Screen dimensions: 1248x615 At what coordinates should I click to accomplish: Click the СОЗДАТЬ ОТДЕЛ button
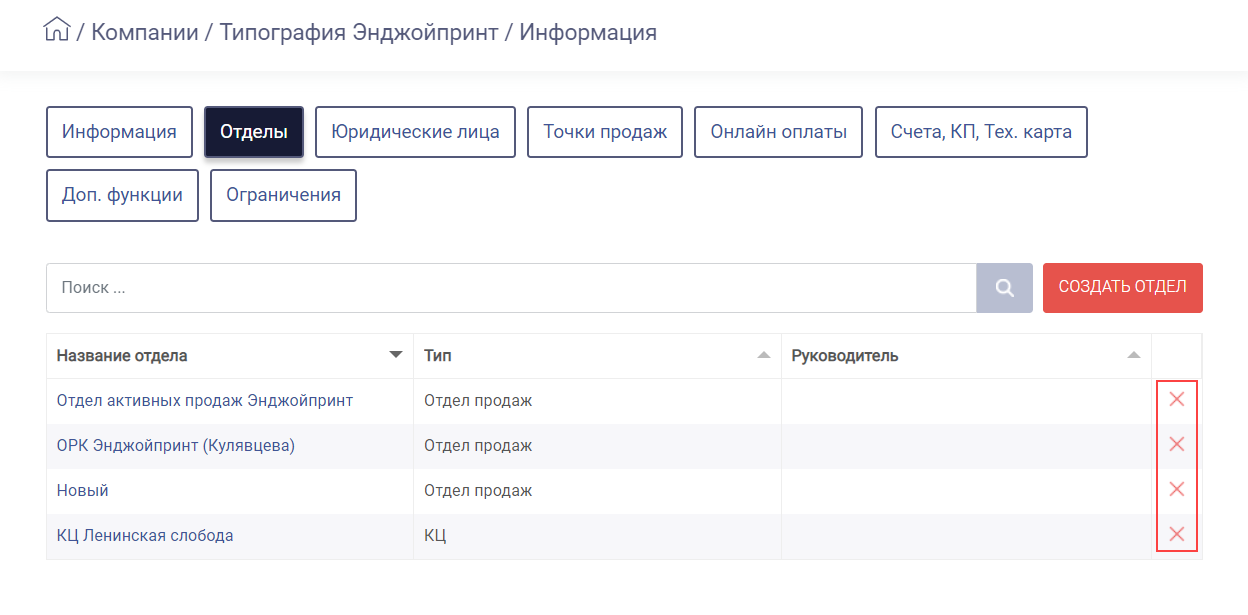coord(1122,288)
